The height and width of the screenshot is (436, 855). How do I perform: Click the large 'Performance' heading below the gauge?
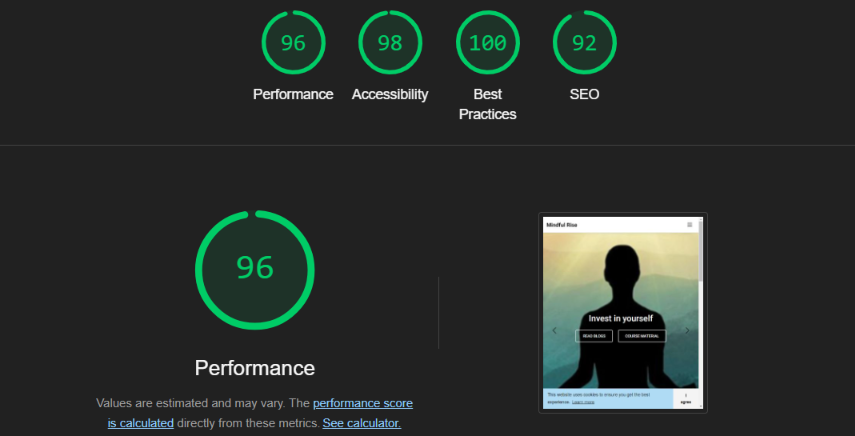[x=255, y=368]
